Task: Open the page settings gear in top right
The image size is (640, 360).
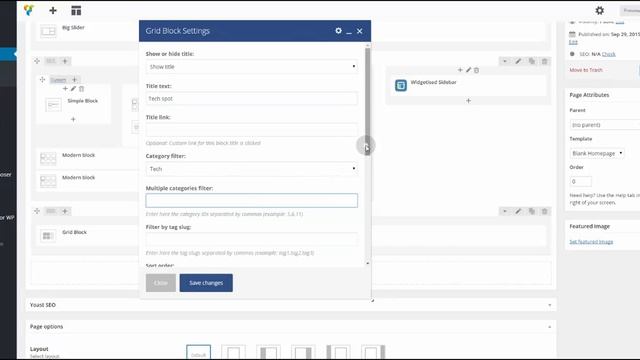Action: (x=599, y=11)
